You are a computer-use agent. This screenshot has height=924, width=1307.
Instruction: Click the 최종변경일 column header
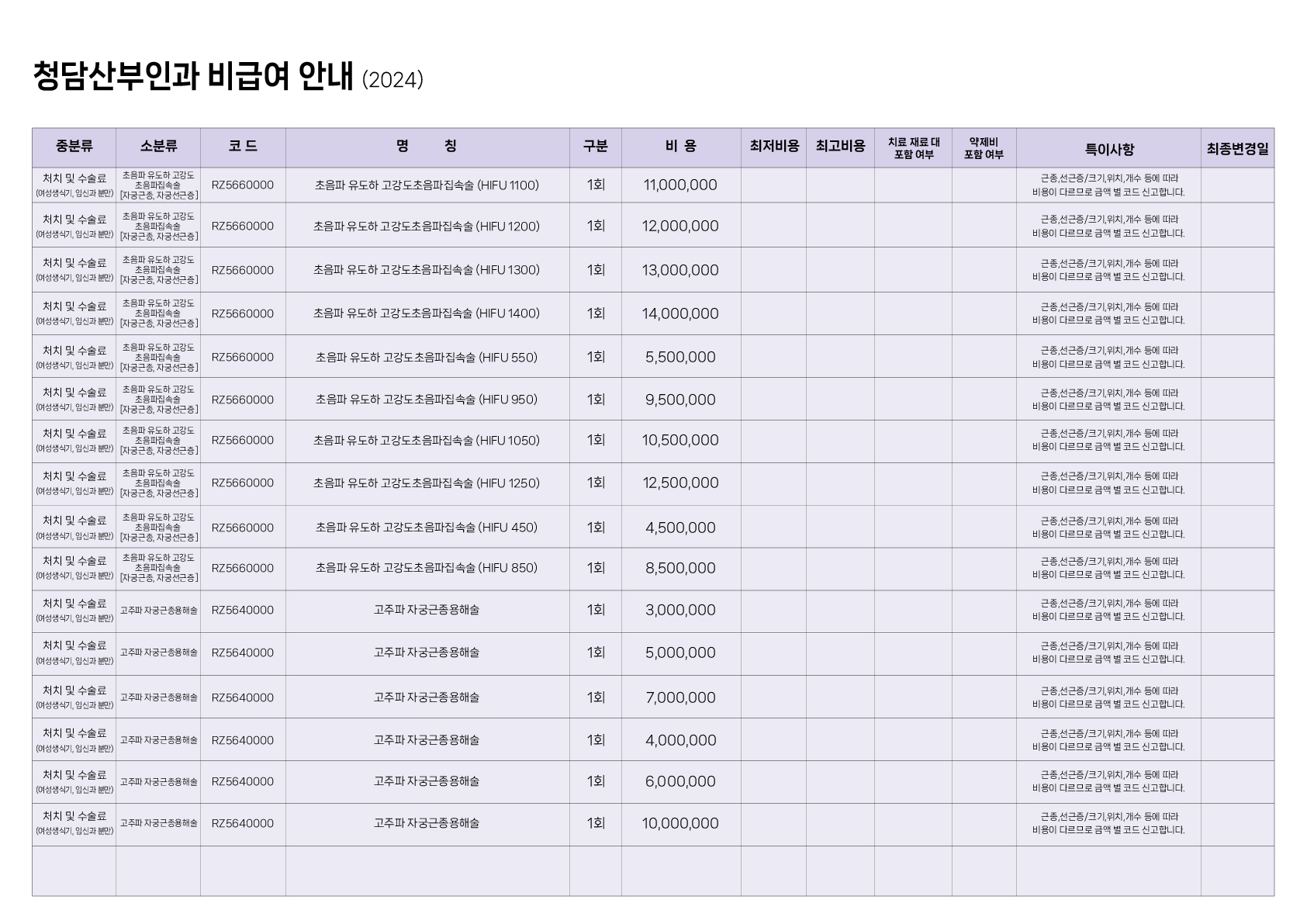coord(1237,149)
